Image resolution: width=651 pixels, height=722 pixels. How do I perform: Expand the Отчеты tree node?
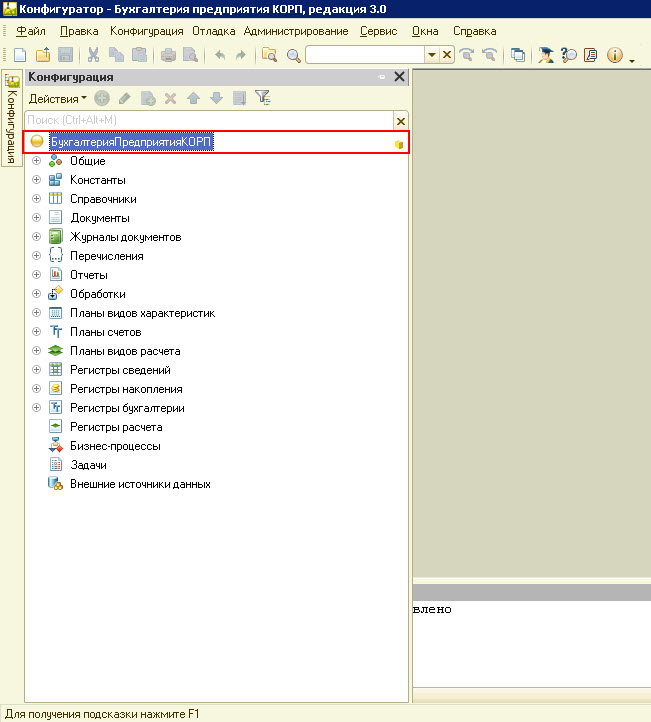(36, 274)
